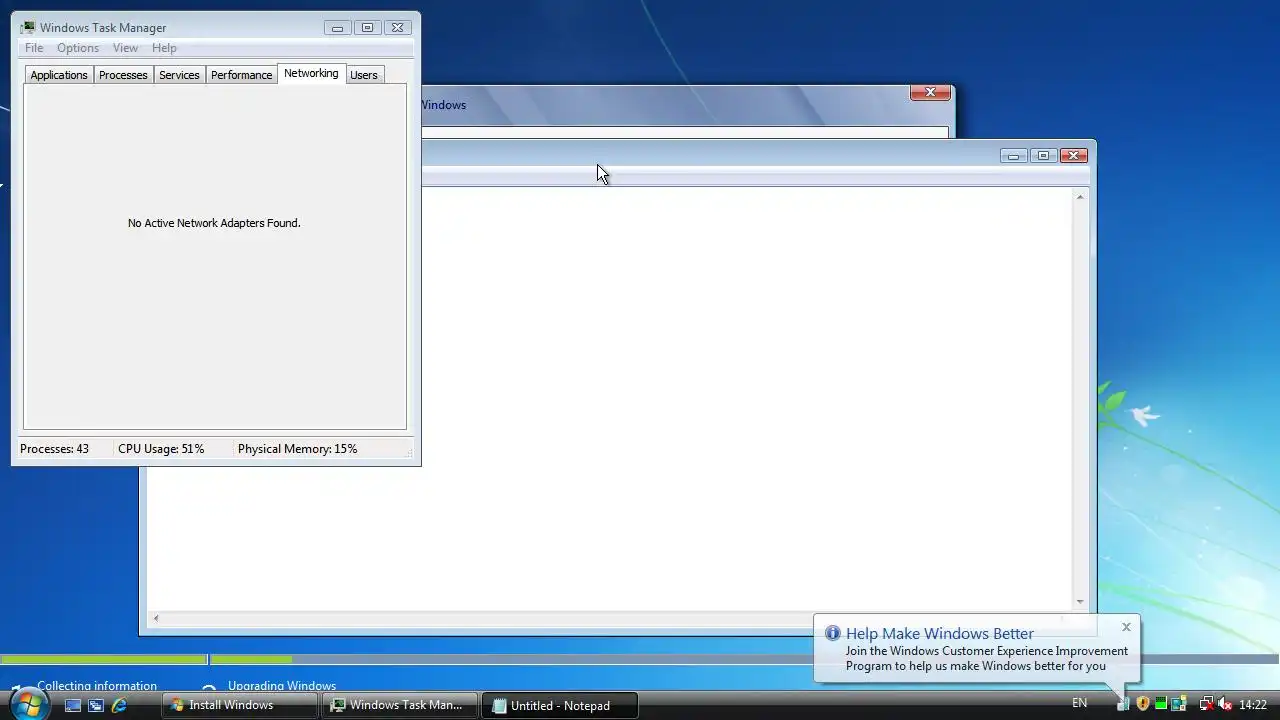This screenshot has width=1280, height=720.
Task: Click Switch between windows quick launch icon
Action: (x=96, y=705)
